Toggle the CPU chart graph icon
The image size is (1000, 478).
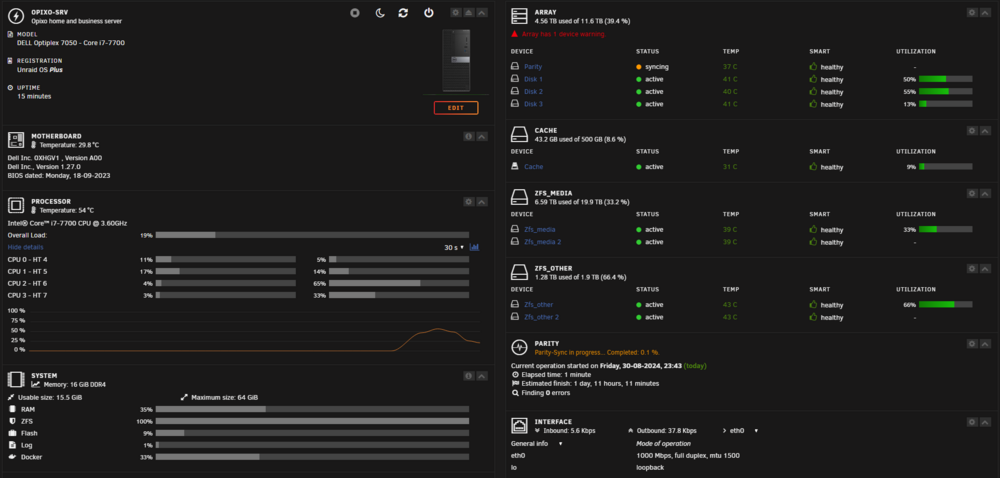(474, 247)
